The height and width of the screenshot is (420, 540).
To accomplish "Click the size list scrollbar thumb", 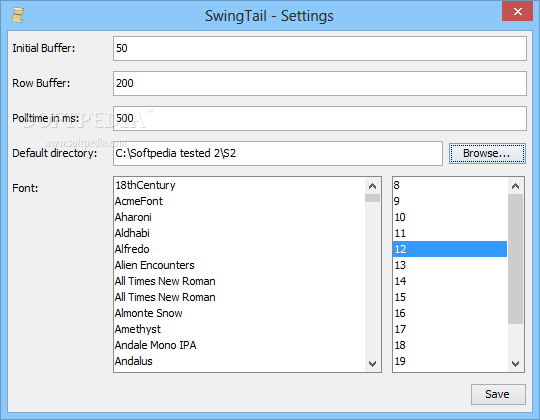I will click(516, 259).
